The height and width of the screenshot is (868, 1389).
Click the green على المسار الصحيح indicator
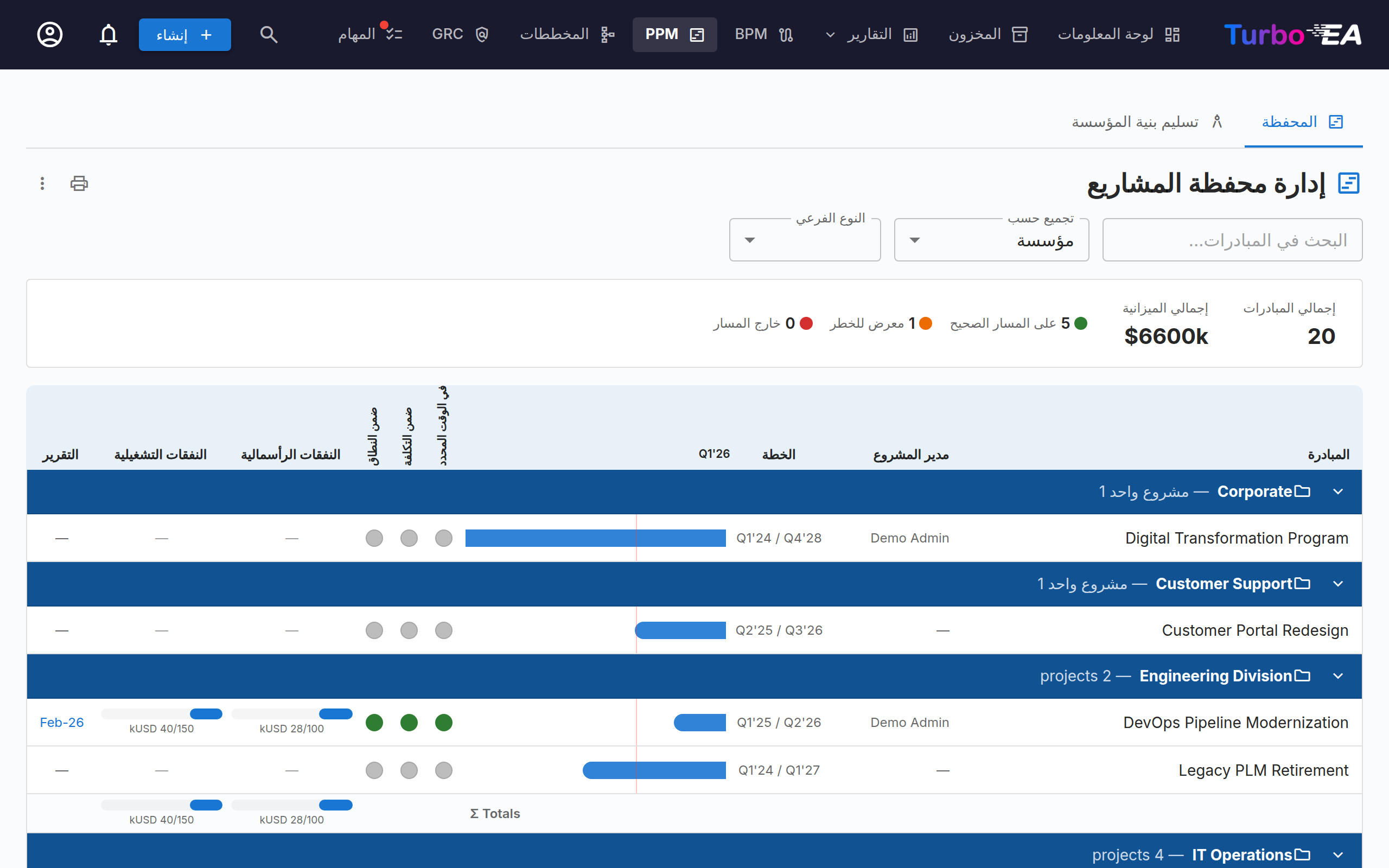tap(1019, 323)
